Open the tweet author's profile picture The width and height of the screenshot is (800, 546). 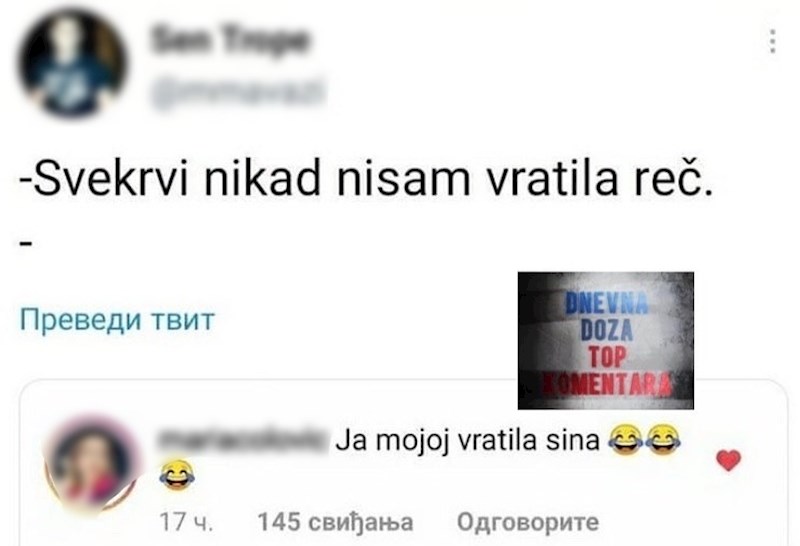coord(72,63)
